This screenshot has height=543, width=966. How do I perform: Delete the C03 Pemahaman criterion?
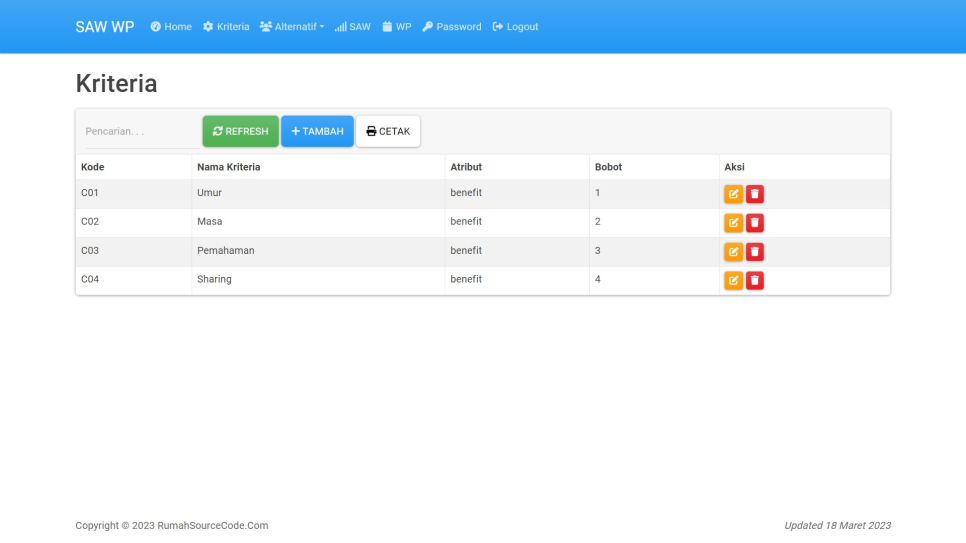pos(755,251)
